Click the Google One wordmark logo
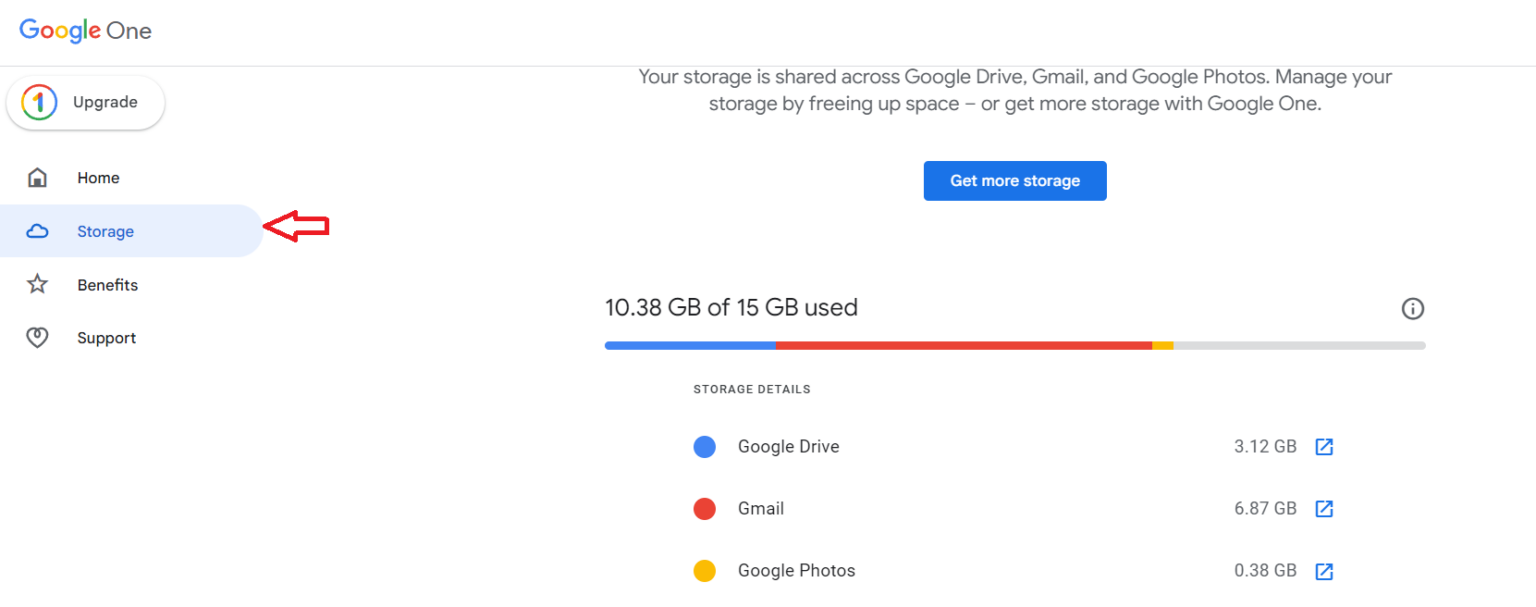Viewport: 1536px width, 607px height. click(x=86, y=30)
